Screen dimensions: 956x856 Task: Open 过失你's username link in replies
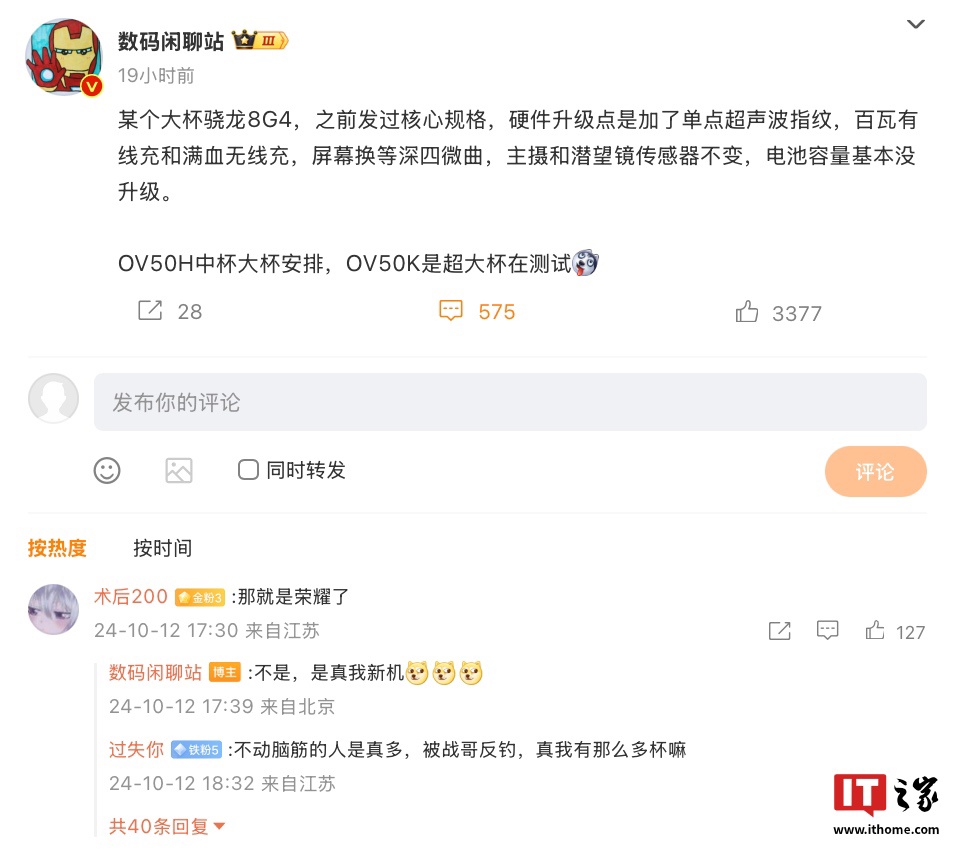click(136, 749)
